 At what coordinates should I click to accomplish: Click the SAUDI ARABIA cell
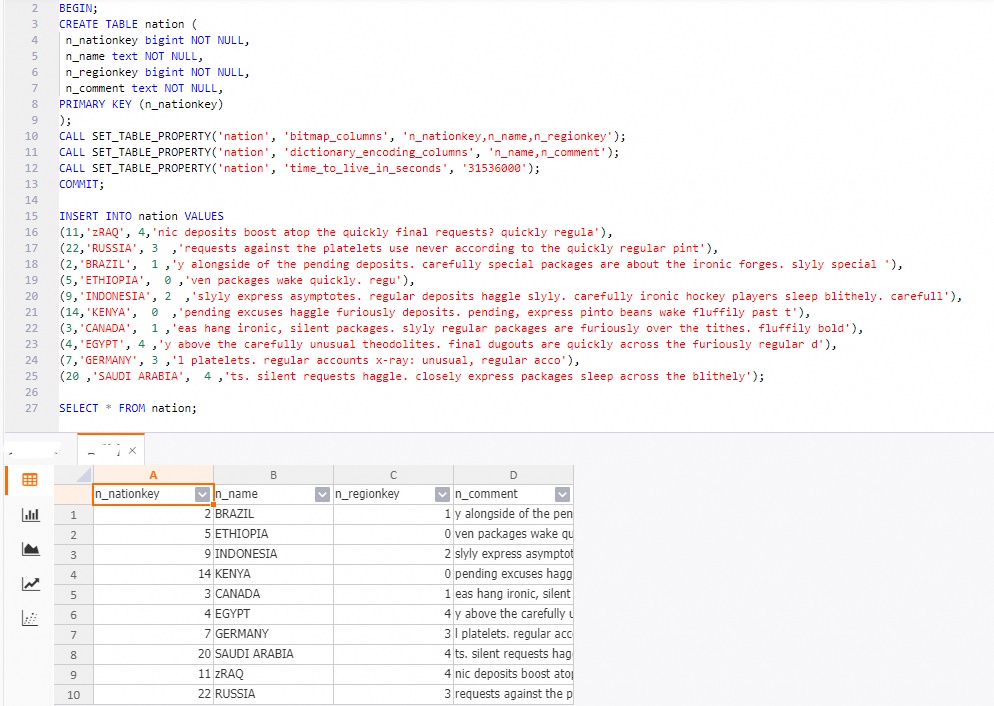pyautogui.click(x=272, y=654)
